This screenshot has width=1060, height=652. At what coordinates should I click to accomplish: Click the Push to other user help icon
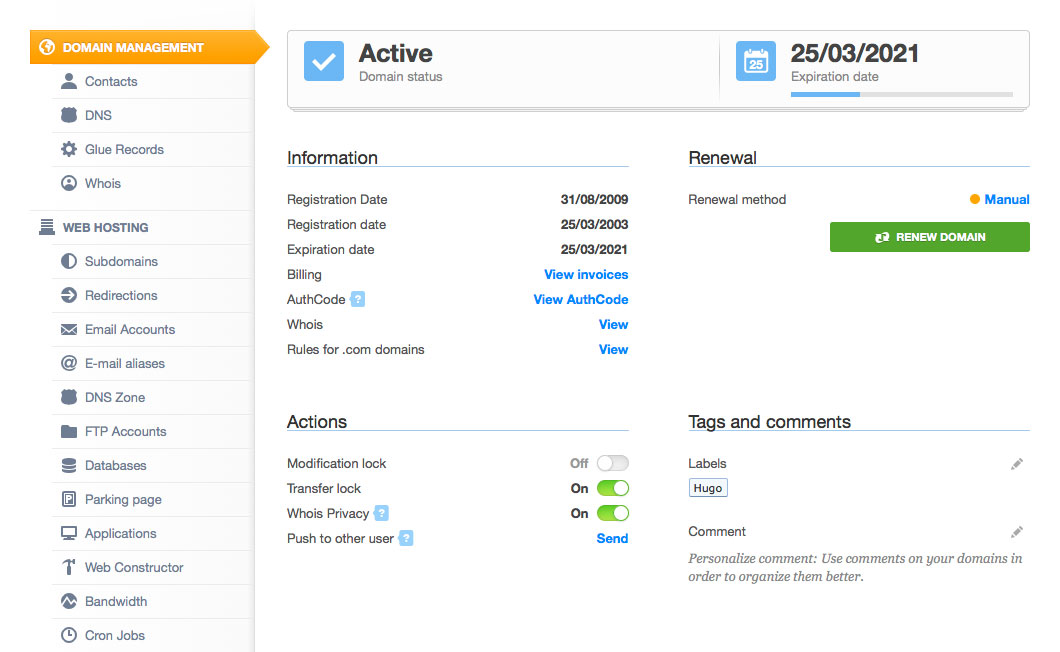(x=406, y=538)
